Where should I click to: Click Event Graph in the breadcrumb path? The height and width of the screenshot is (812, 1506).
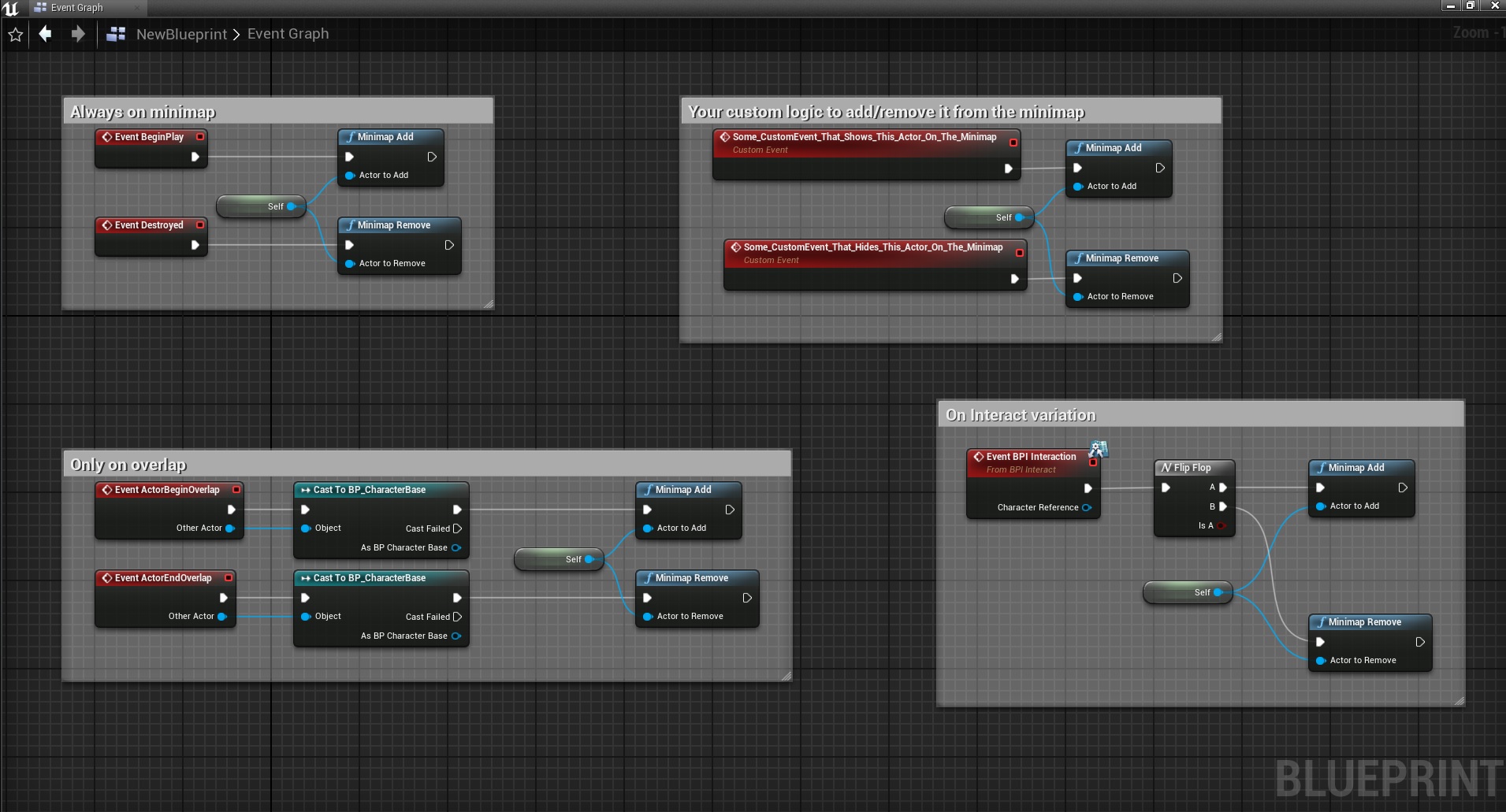[x=287, y=34]
